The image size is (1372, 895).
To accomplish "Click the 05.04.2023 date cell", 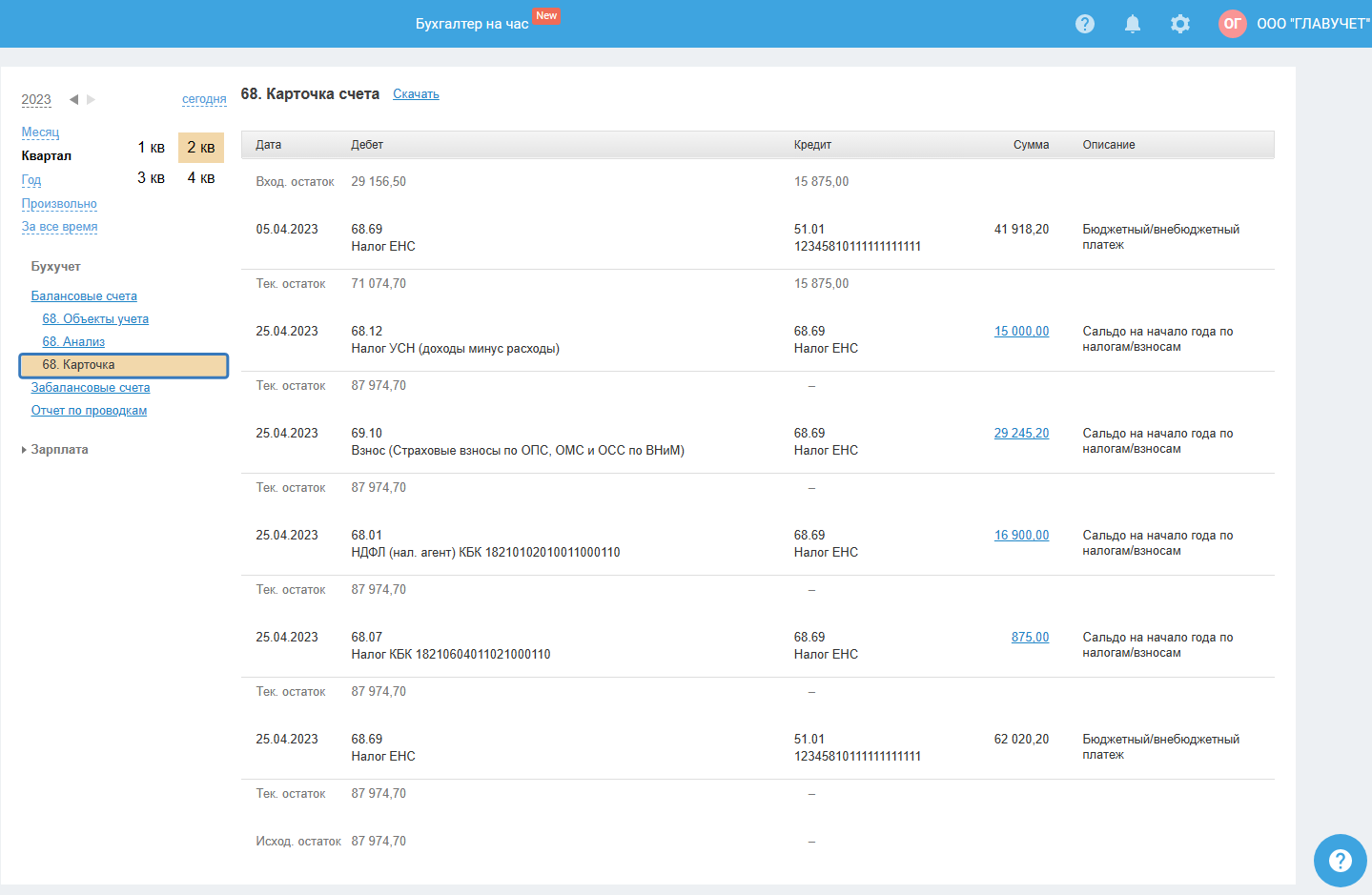I will coord(287,230).
